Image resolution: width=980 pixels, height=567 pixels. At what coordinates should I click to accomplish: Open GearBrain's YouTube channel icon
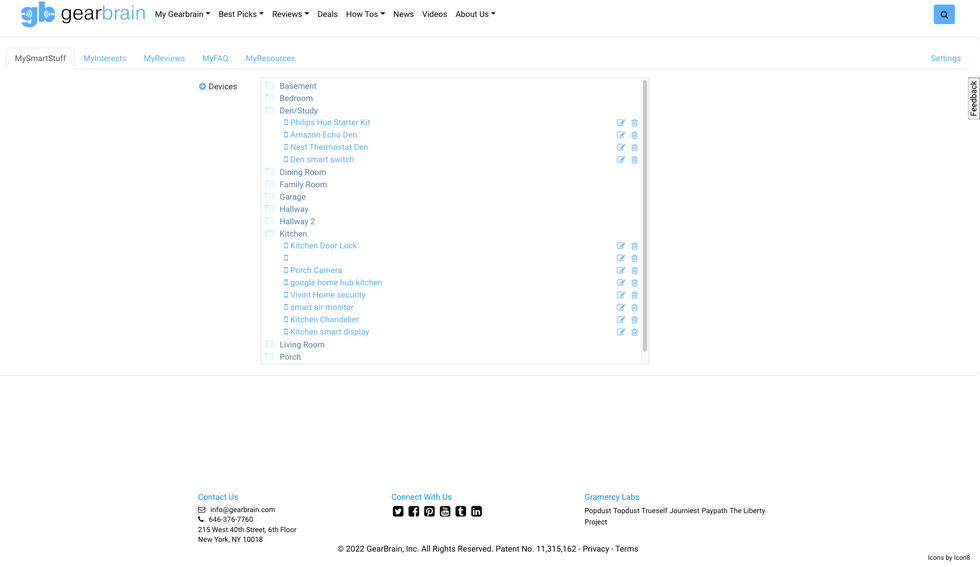pos(445,511)
